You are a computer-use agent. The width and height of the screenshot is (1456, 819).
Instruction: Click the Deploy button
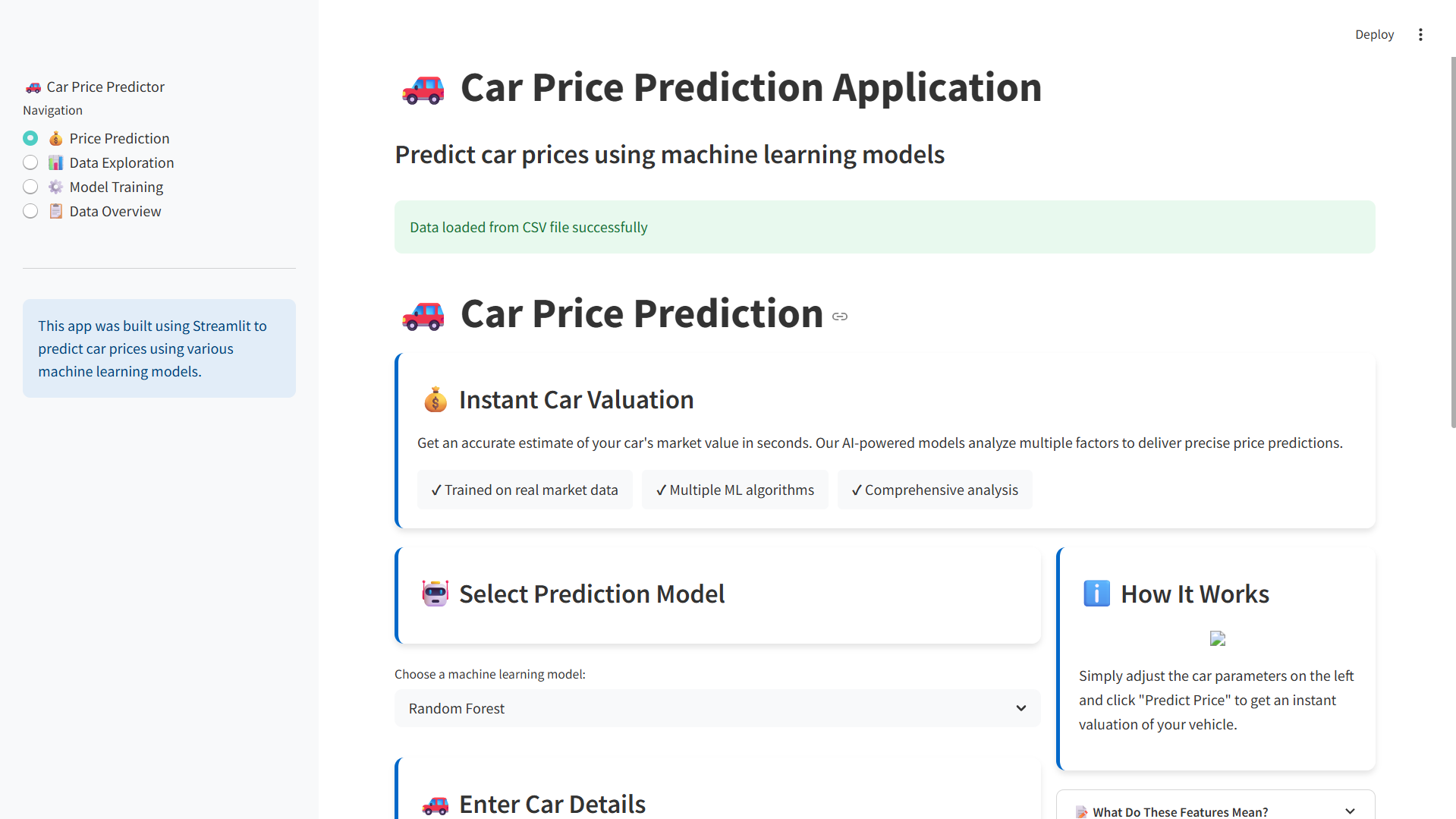(x=1374, y=35)
